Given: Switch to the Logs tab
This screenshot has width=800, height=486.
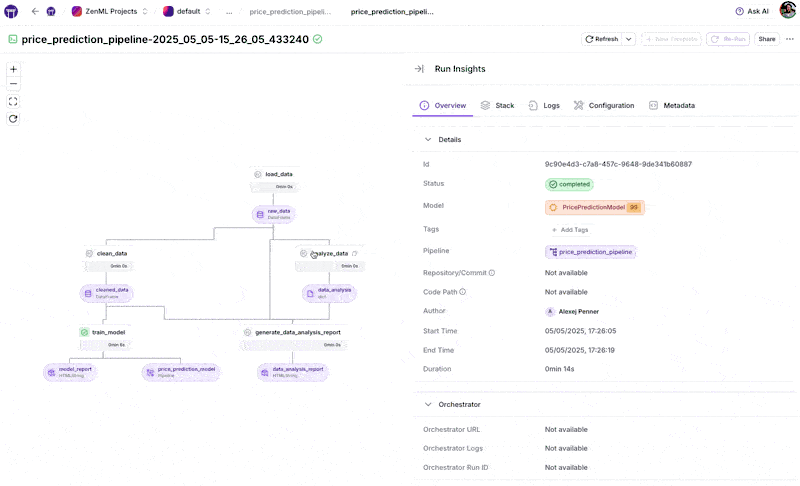Looking at the screenshot, I should pyautogui.click(x=544, y=105).
